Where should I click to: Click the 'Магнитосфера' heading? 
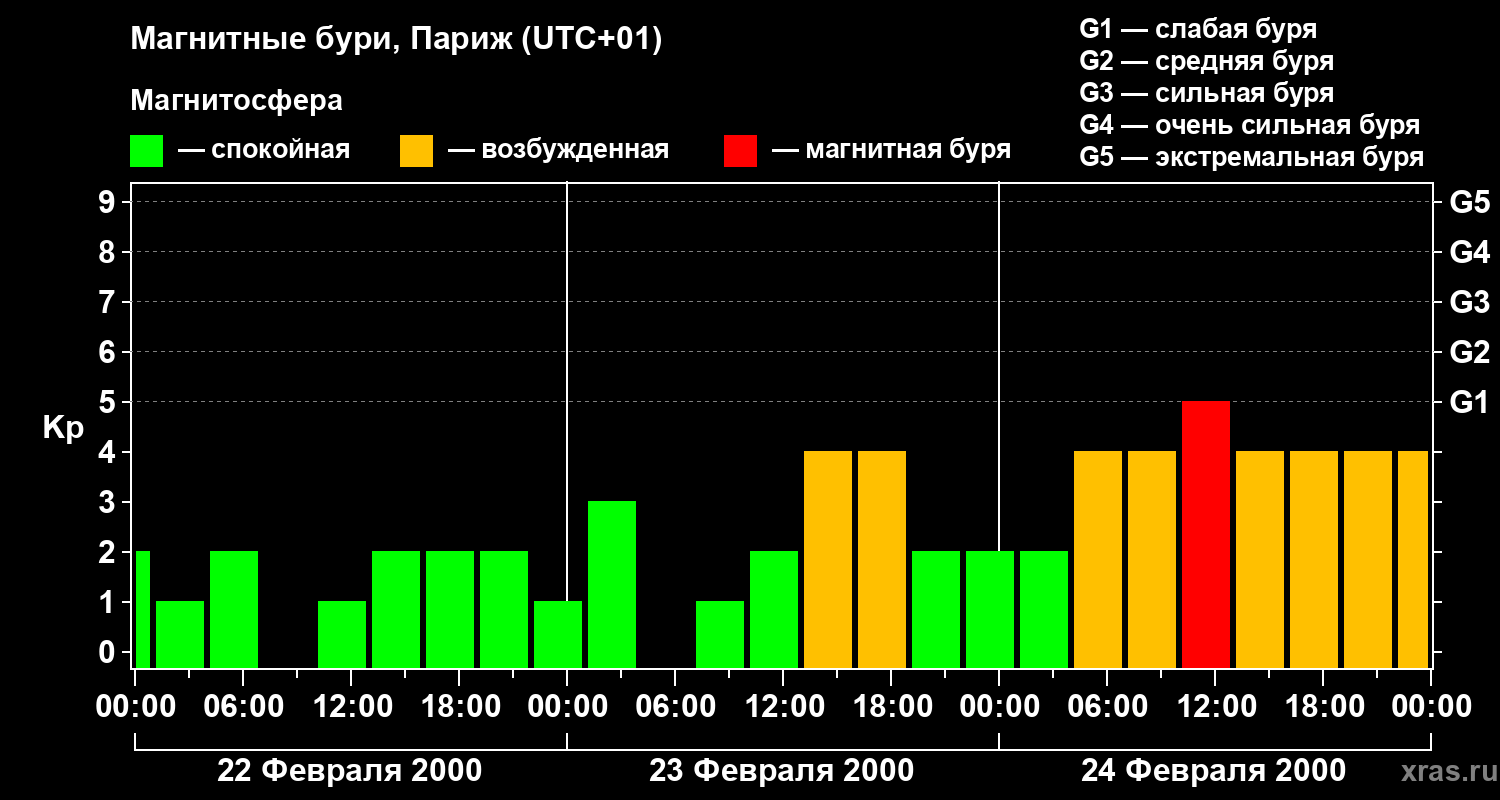237,101
